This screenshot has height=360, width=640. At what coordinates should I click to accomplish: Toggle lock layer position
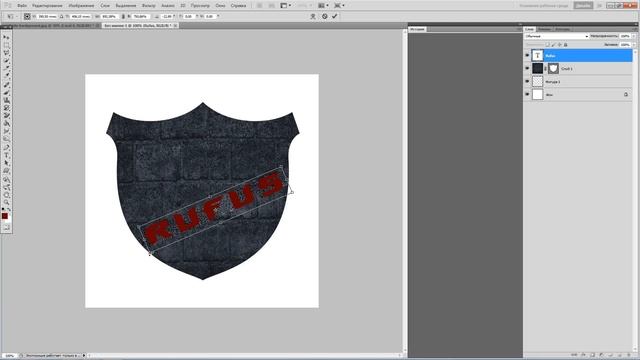(x=559, y=44)
